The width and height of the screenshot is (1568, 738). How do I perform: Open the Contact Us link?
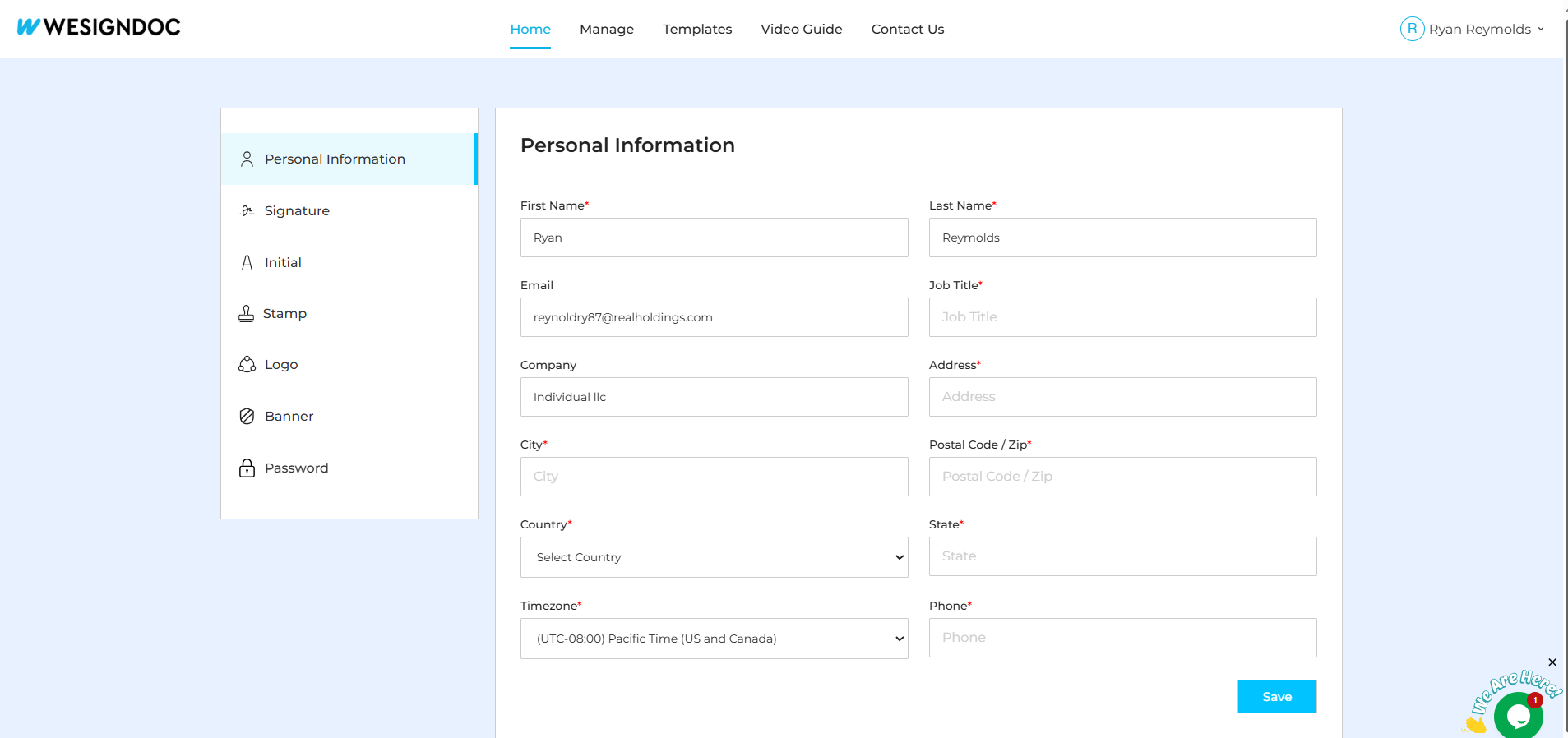tap(907, 30)
